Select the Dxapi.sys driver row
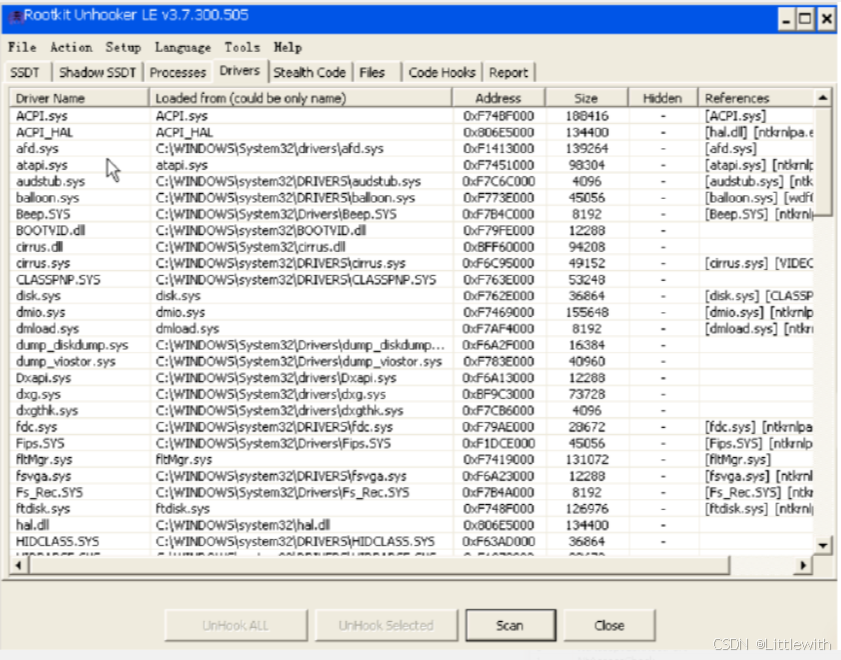841x660 pixels. coord(411,378)
